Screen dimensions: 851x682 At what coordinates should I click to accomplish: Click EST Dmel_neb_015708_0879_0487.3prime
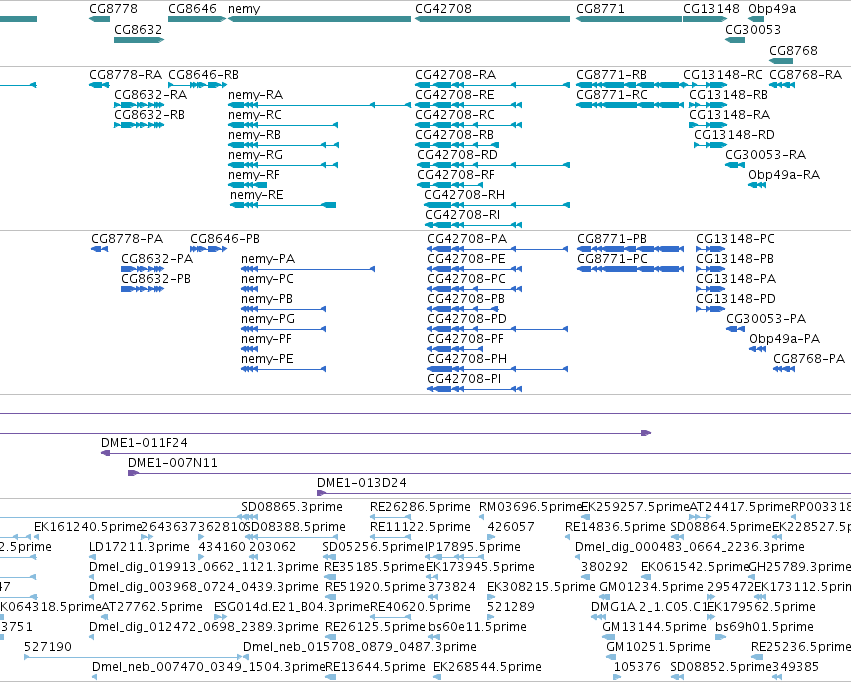click(x=359, y=647)
